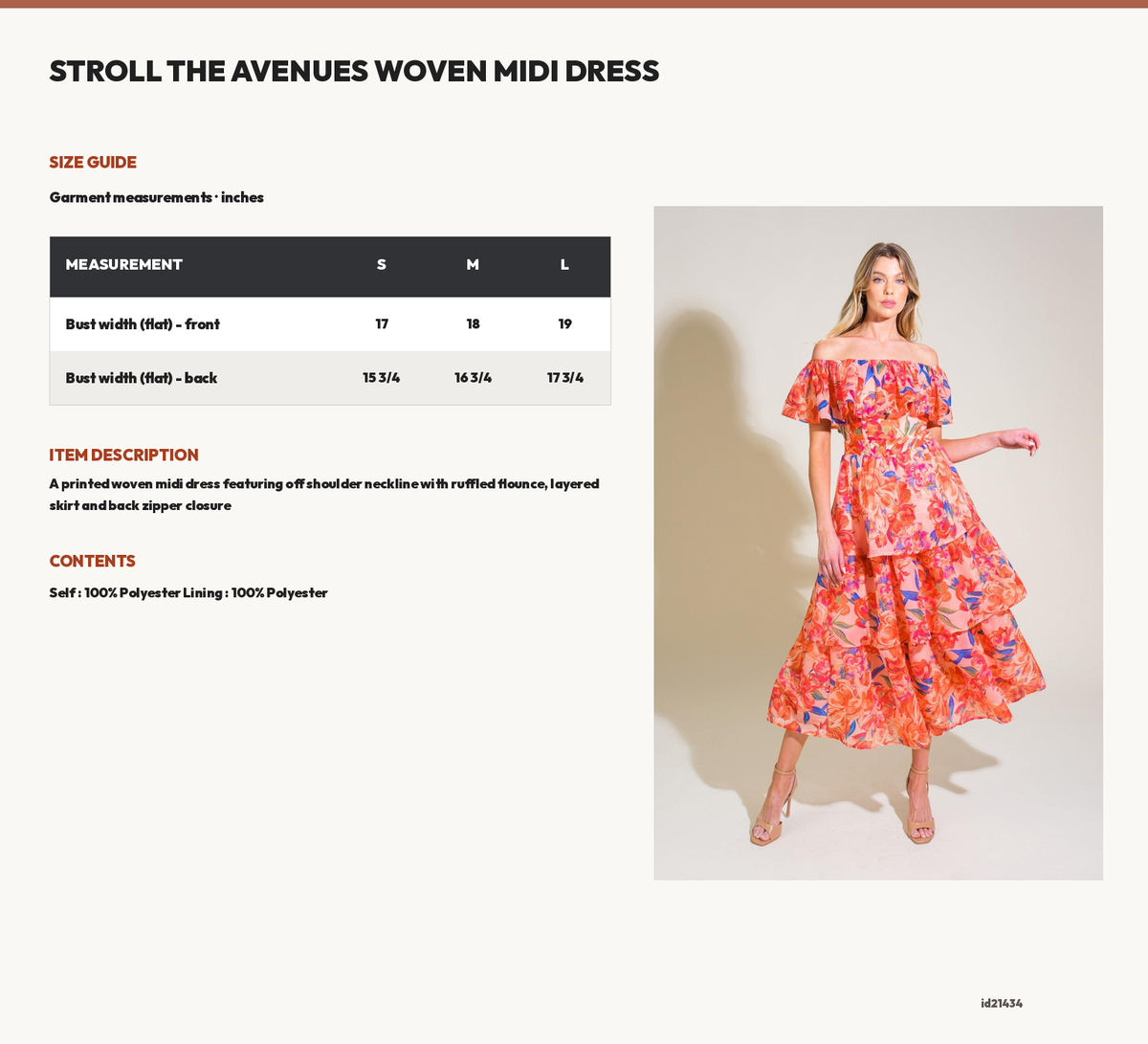Viewport: 1148px width, 1044px height.
Task: Click the 'Self : 100% Polyester' contents line
Action: pos(188,593)
